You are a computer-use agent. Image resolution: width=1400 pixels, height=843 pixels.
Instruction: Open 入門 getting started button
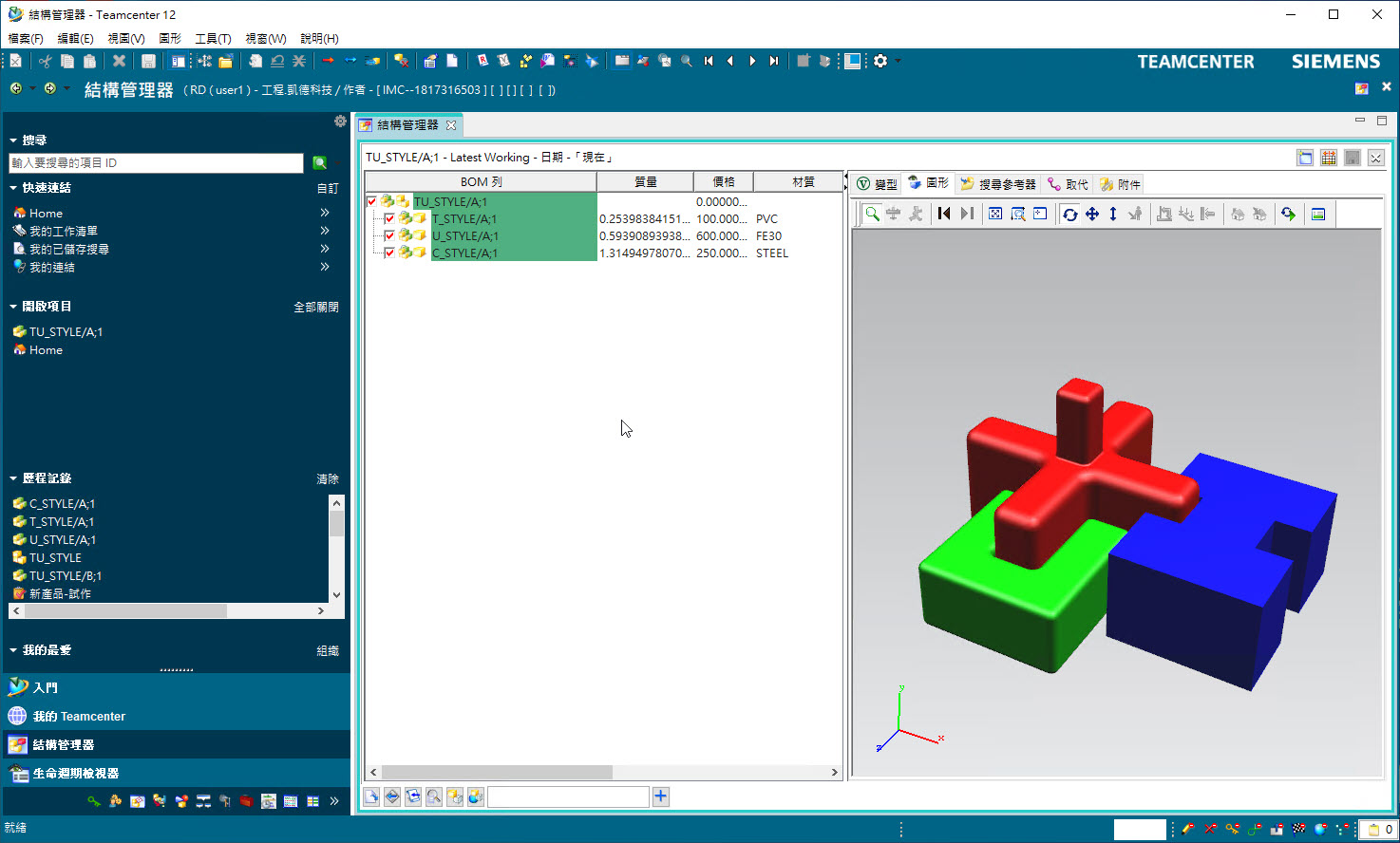[176, 687]
